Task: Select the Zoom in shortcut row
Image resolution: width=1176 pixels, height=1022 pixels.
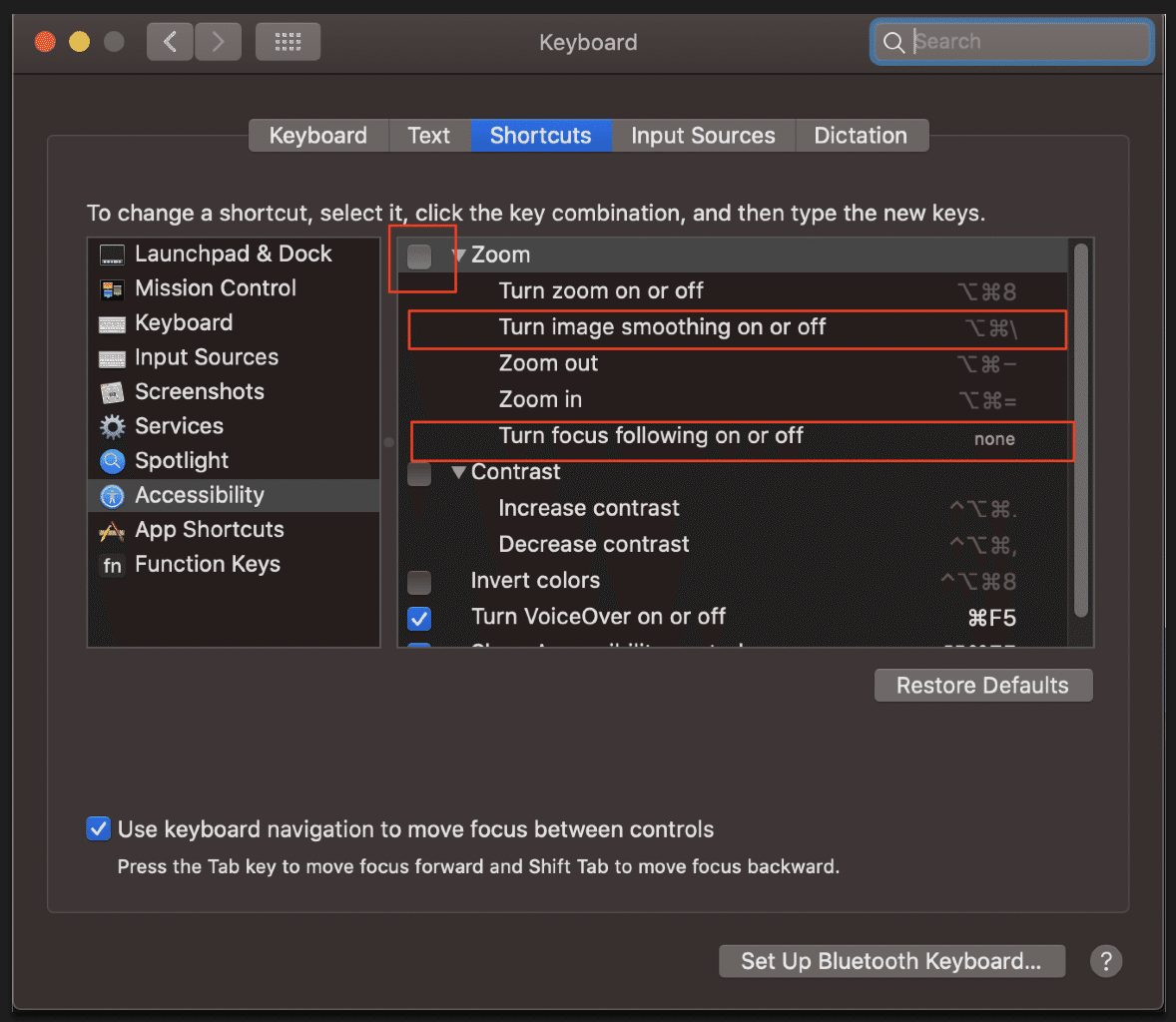Action: [733, 399]
